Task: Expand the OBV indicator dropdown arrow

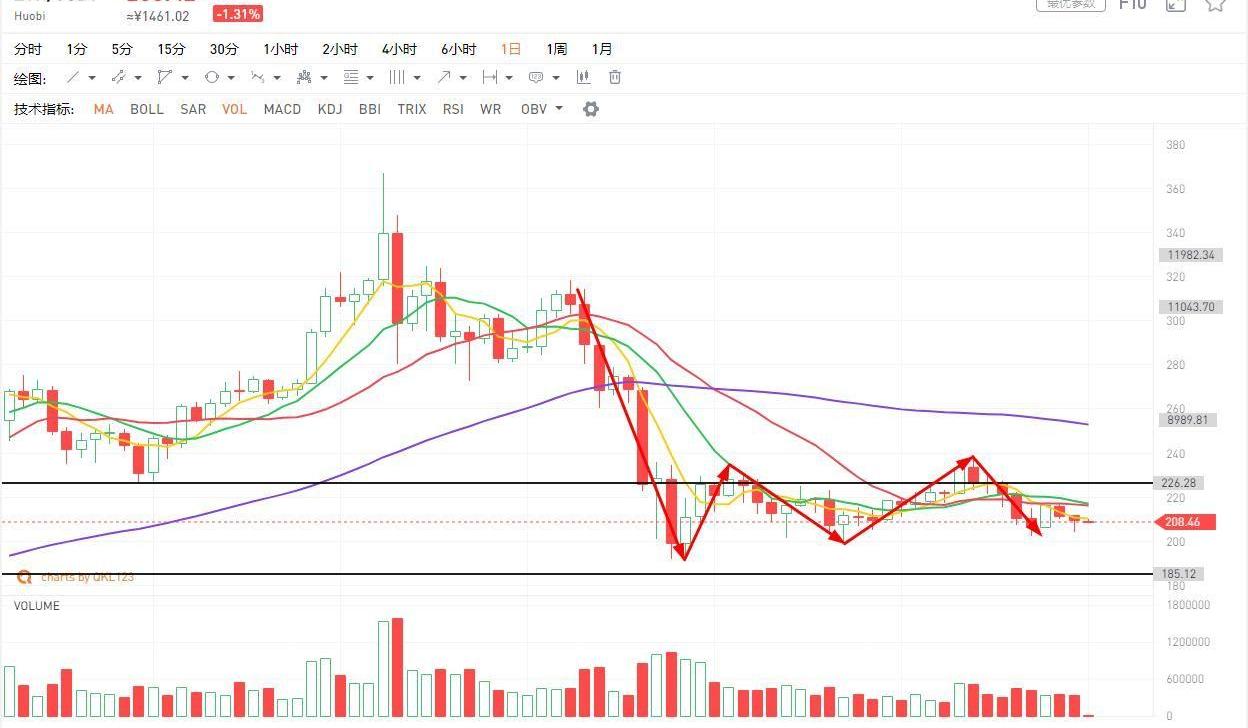Action: point(559,109)
